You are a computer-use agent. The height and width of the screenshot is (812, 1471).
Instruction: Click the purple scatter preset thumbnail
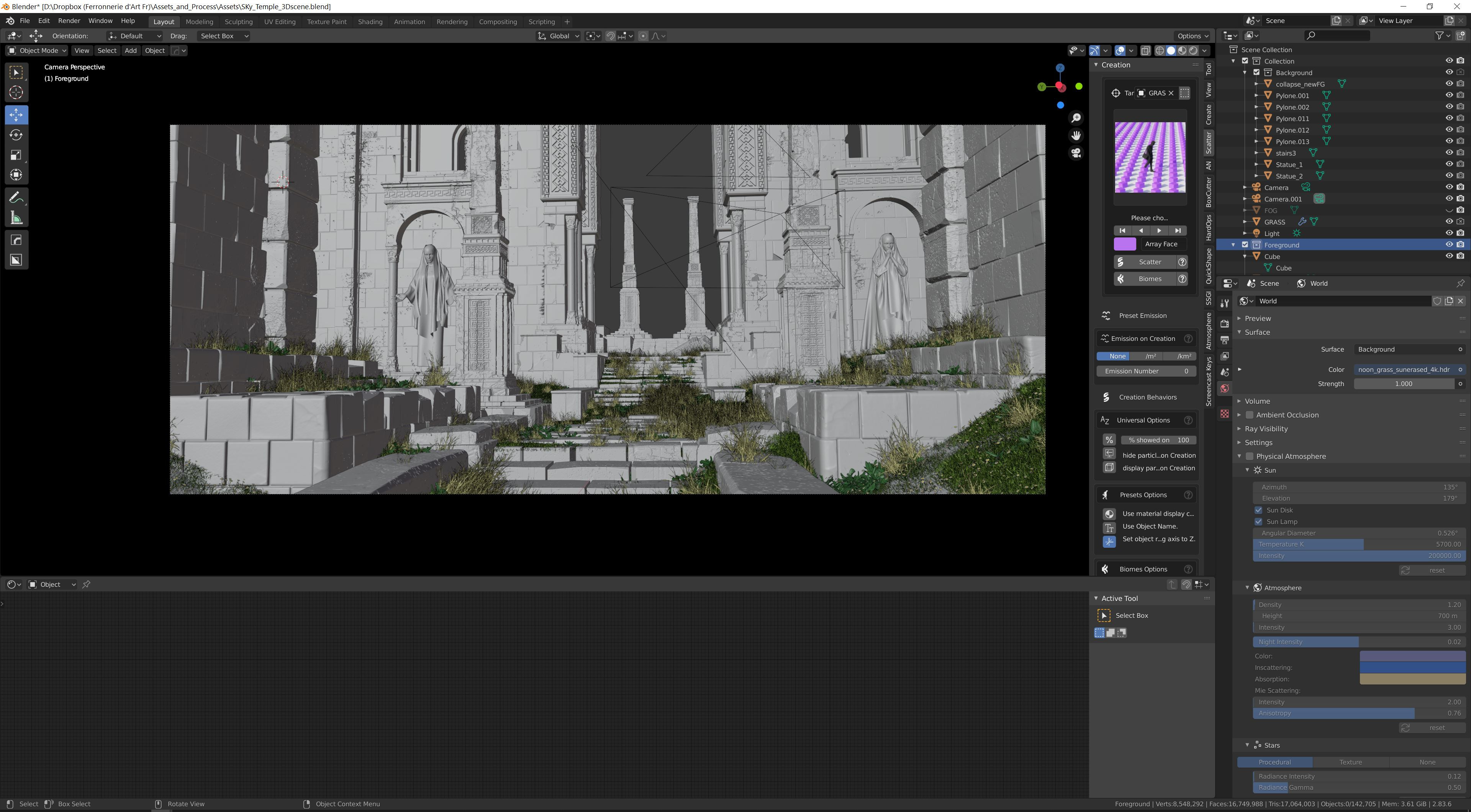pos(1150,157)
